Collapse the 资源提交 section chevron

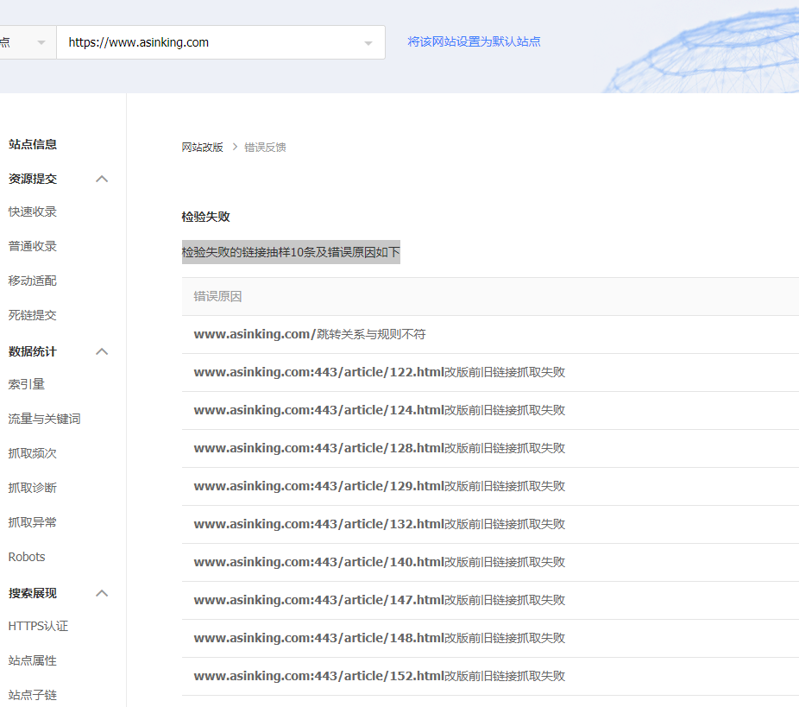[101, 179]
